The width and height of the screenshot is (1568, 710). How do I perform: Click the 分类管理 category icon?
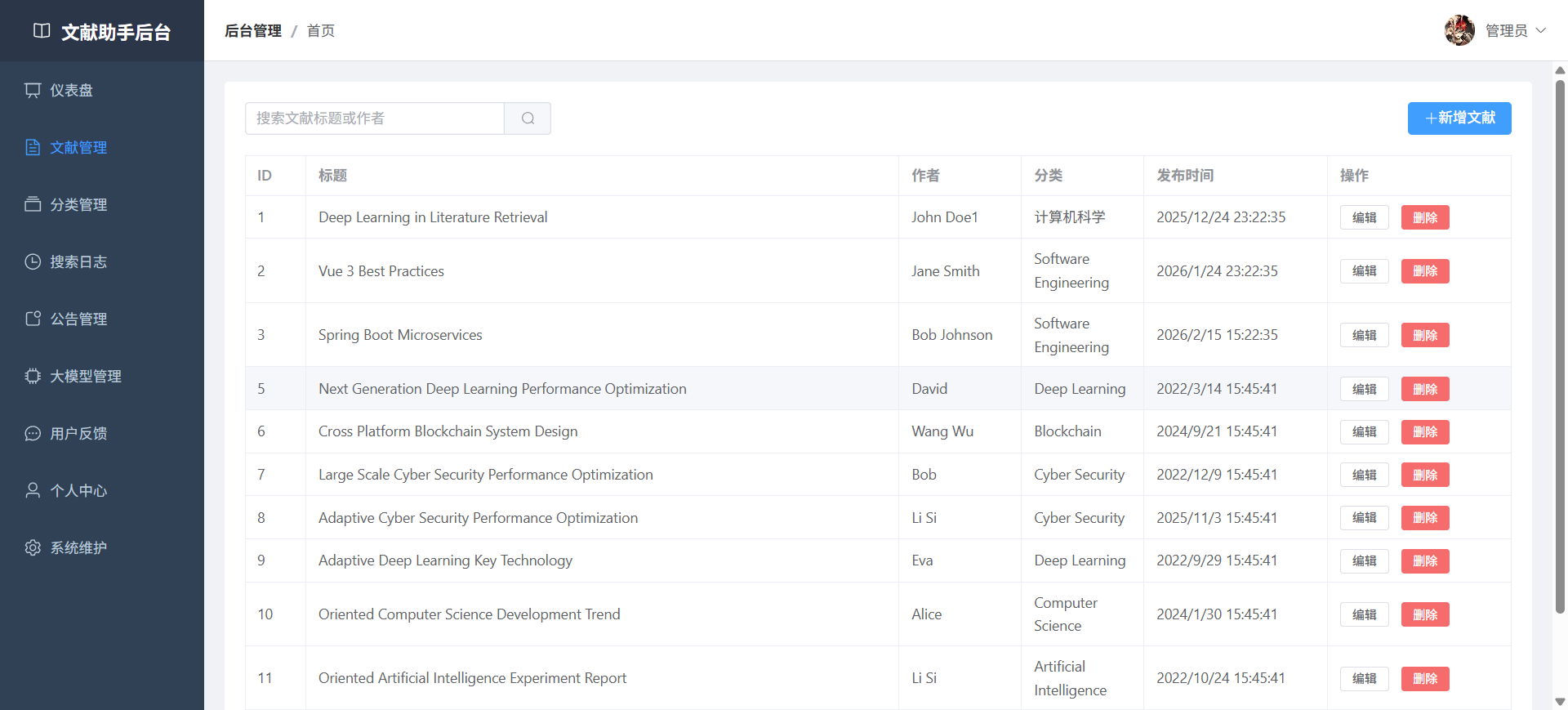pyautogui.click(x=33, y=204)
